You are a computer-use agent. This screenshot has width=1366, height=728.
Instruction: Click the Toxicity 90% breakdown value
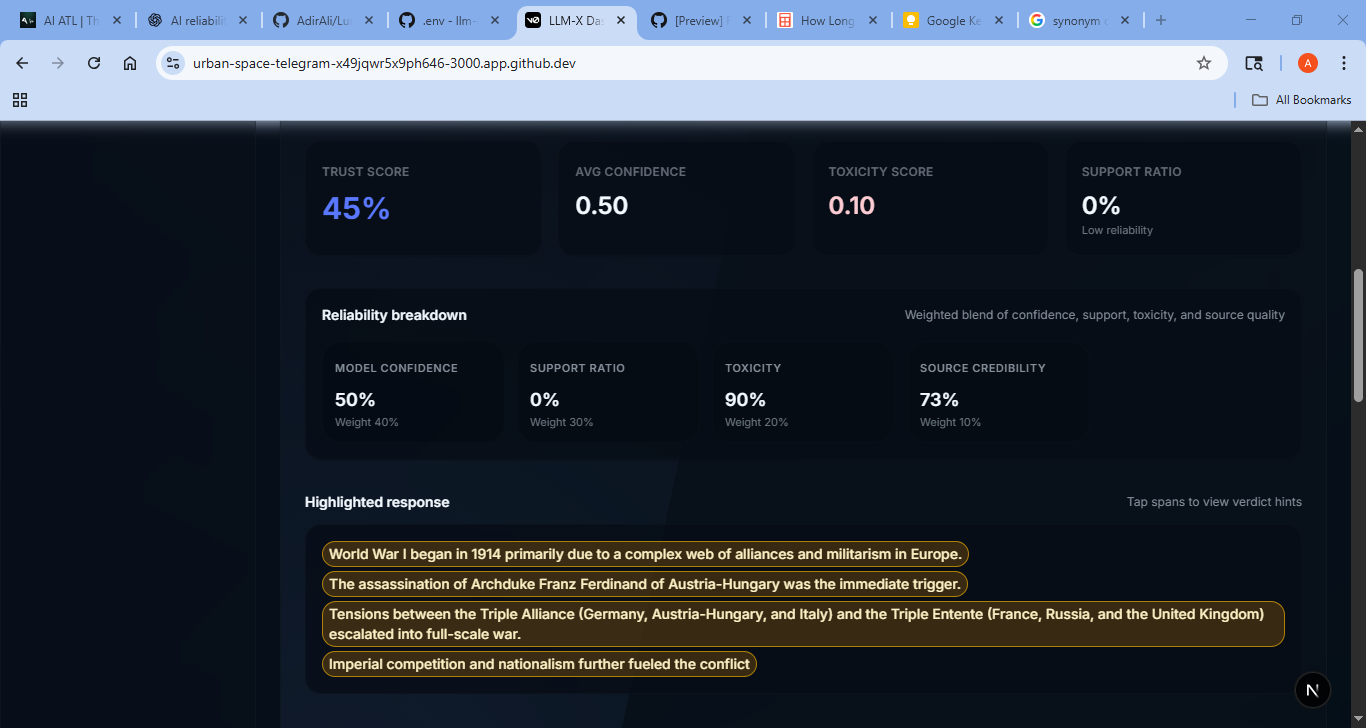[x=745, y=400]
